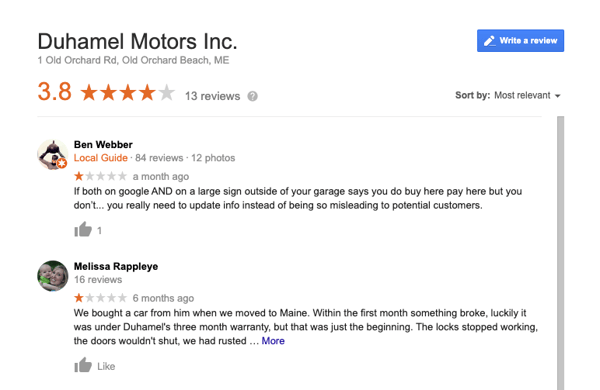Click the reviews list scrollbar

pyautogui.click(x=561, y=253)
